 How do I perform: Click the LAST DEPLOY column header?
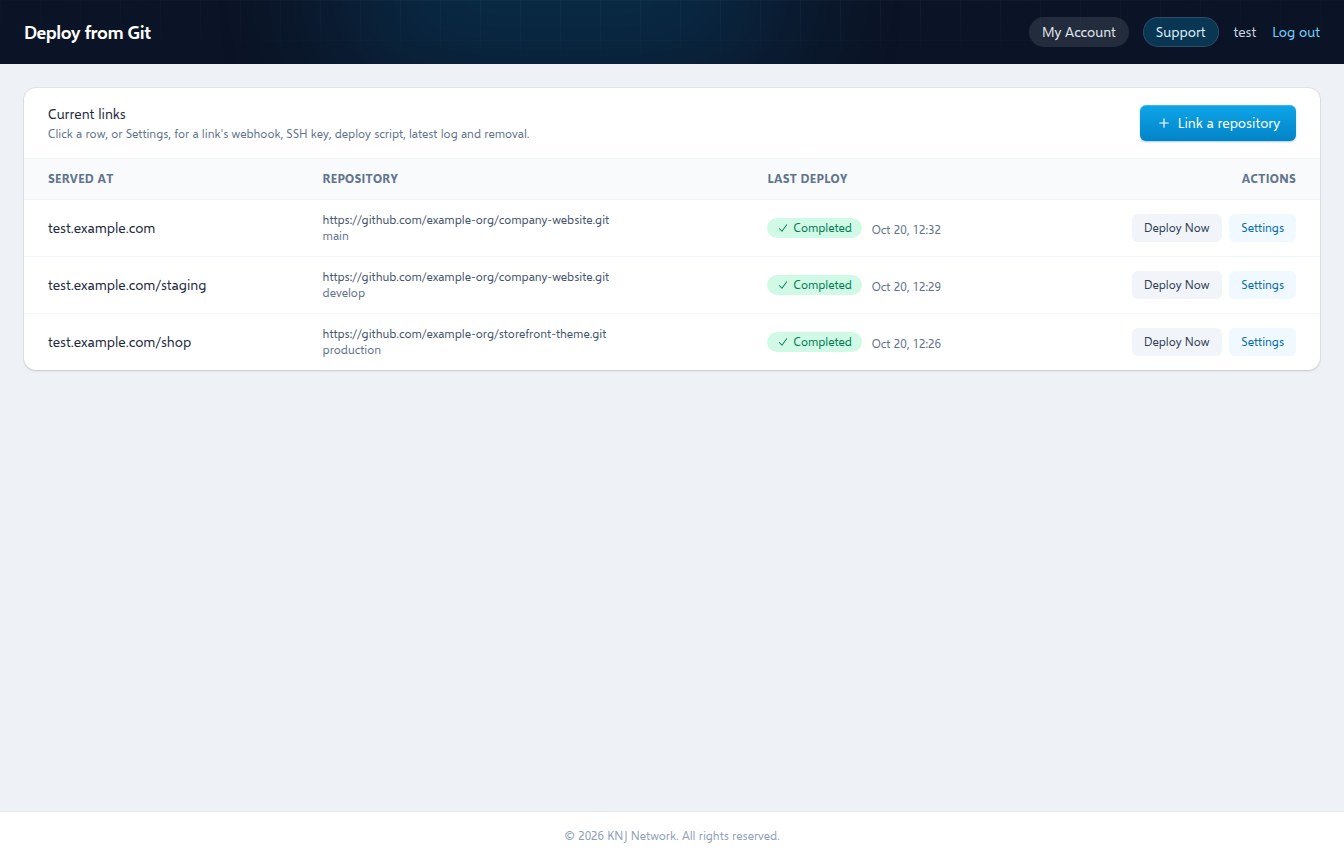point(807,179)
